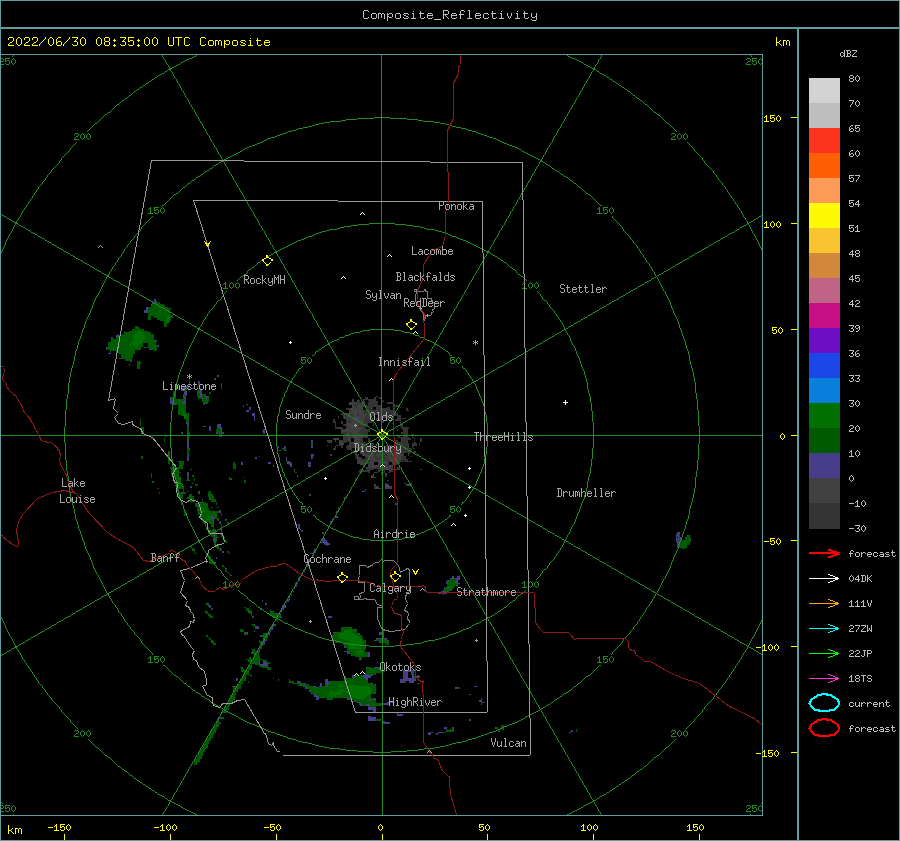The width and height of the screenshot is (900, 841).
Task: Click the Calgary city label
Action: pos(390,588)
